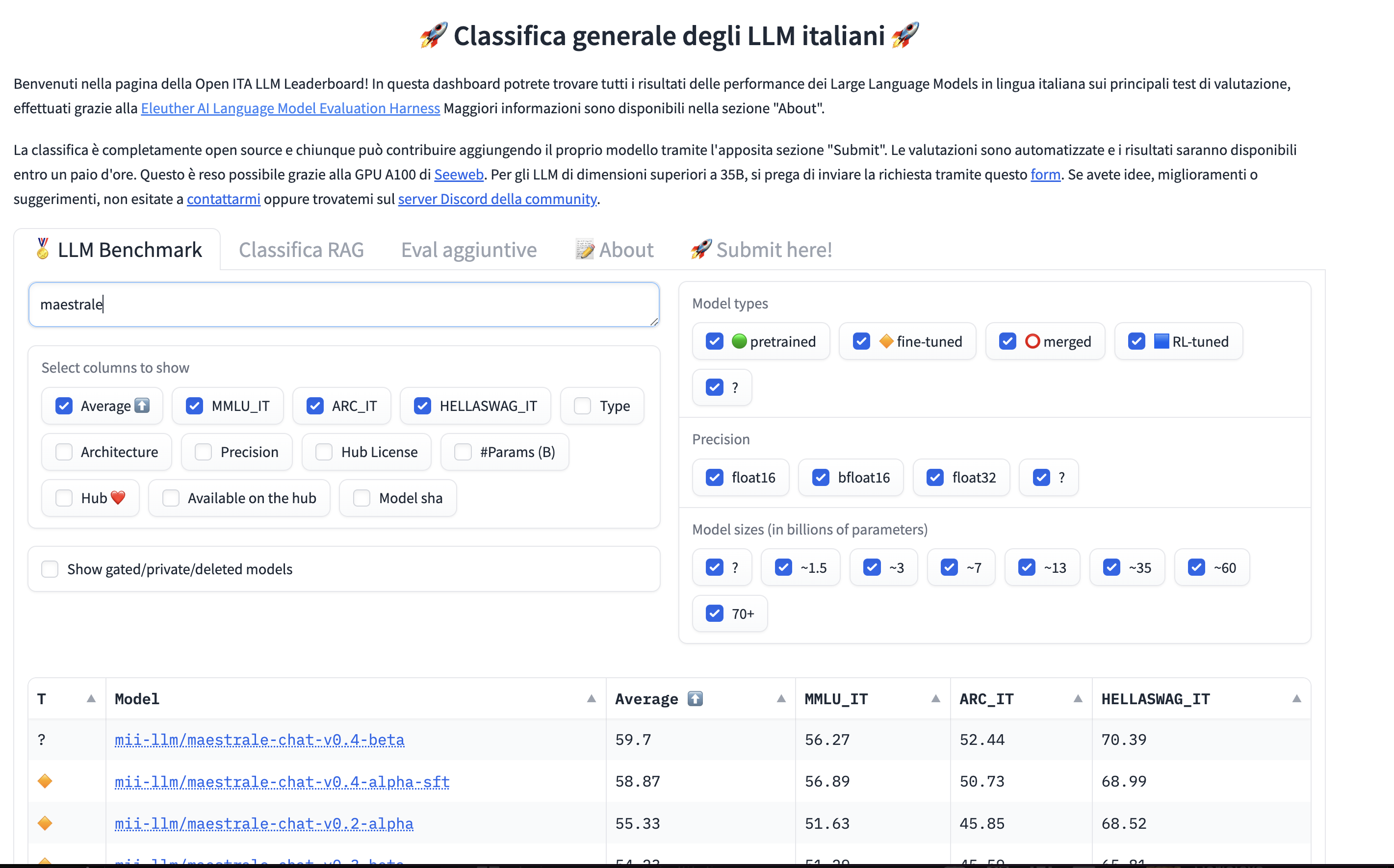Enable the #Params (B) column checkbox
Screen dimensions: 1394x868
(463, 452)
